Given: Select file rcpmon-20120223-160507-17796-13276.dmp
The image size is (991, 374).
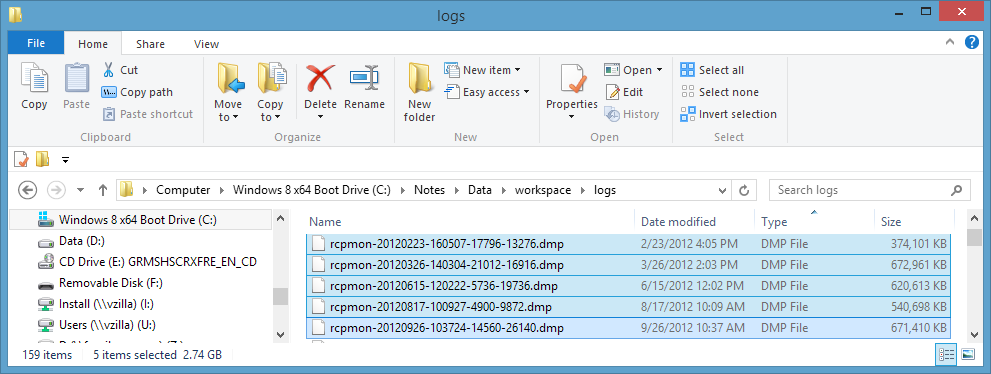Looking at the screenshot, I should click(x=629, y=244).
